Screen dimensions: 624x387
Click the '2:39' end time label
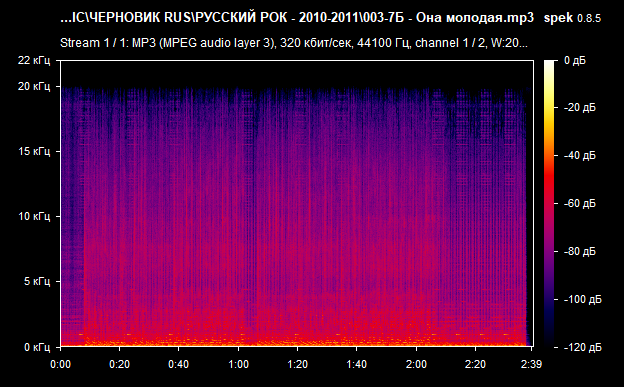[x=531, y=364]
